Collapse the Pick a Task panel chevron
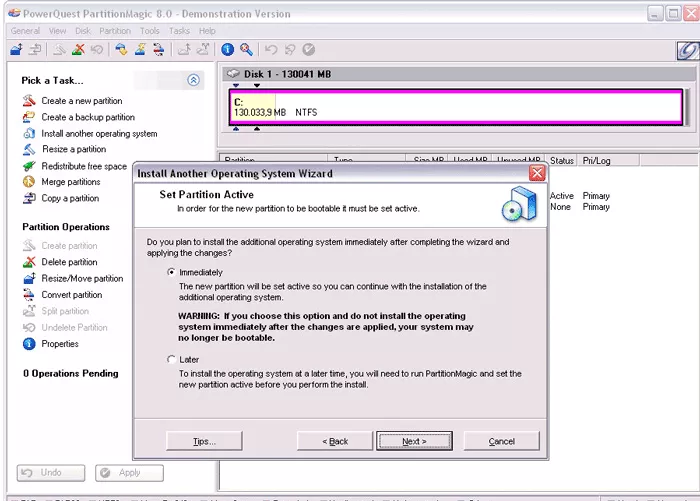Viewport: 700px width, 501px height. click(193, 80)
